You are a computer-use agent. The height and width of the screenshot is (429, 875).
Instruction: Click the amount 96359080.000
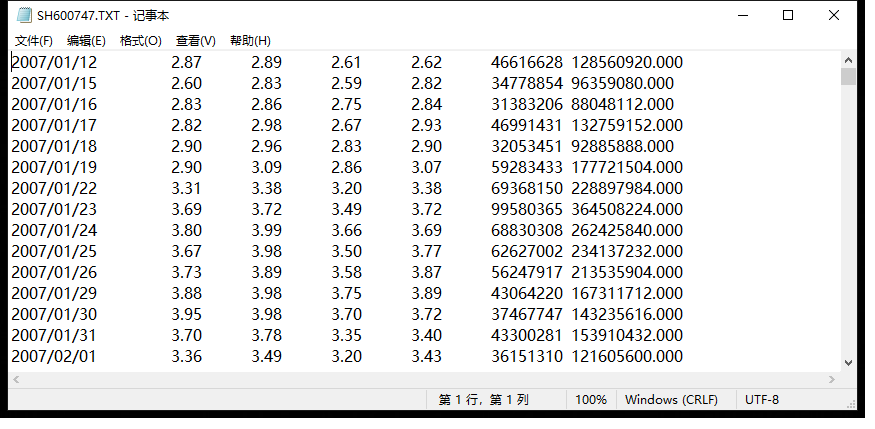coord(623,84)
